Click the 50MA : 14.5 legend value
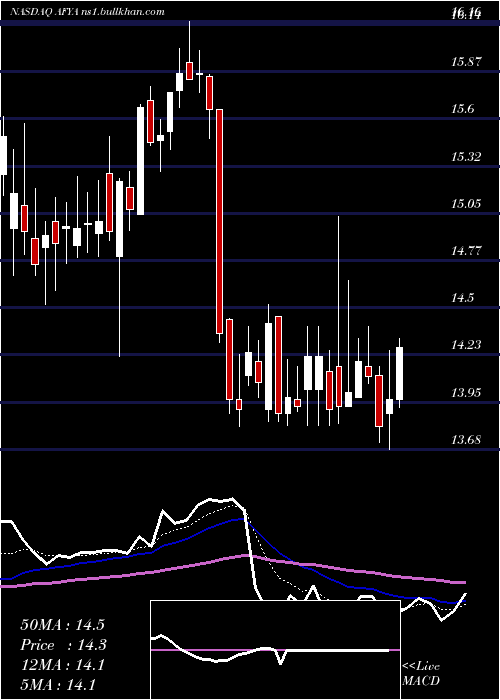This screenshot has width=500, height=700. pos(62,625)
